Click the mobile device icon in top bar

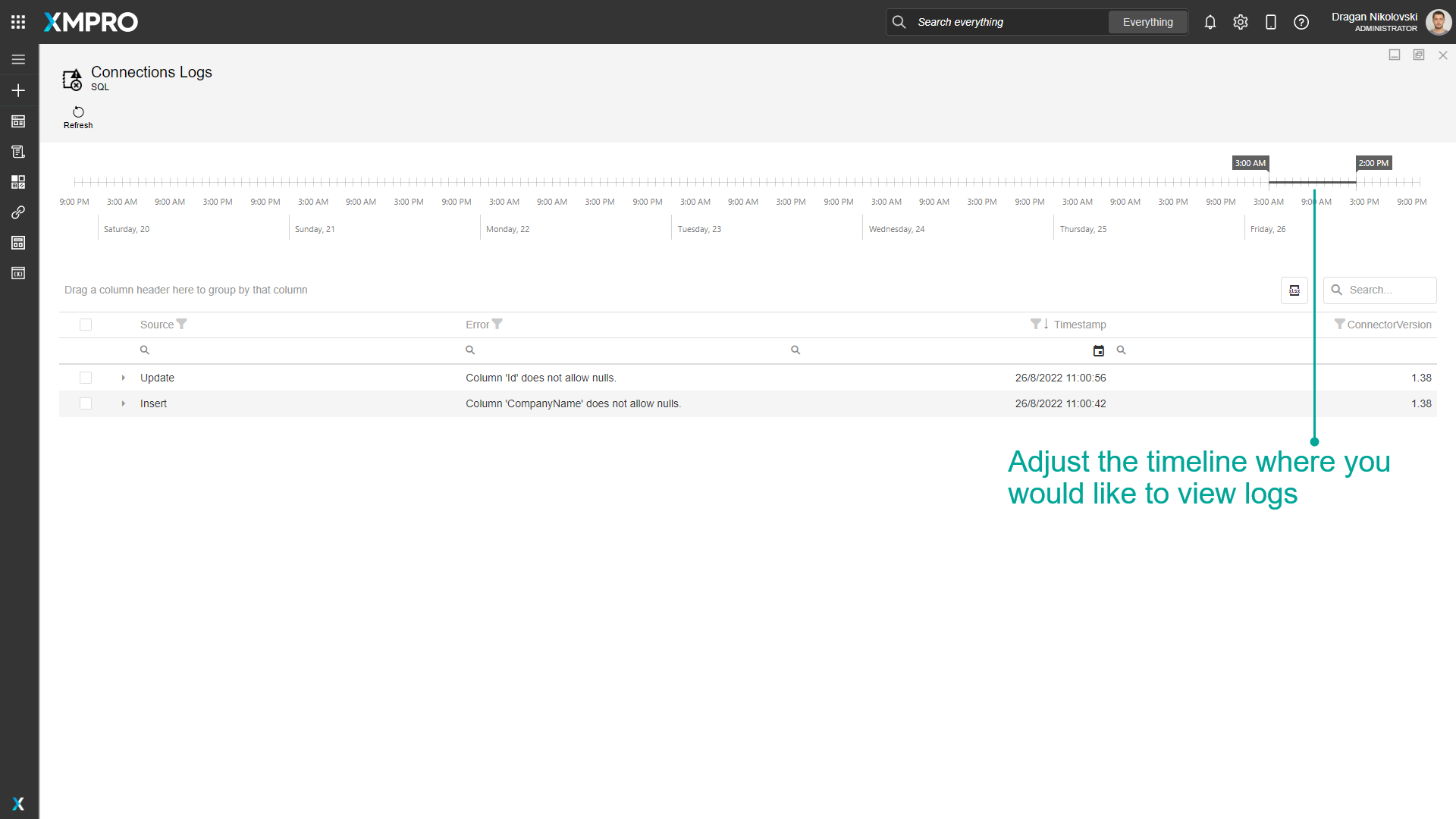[x=1271, y=22]
